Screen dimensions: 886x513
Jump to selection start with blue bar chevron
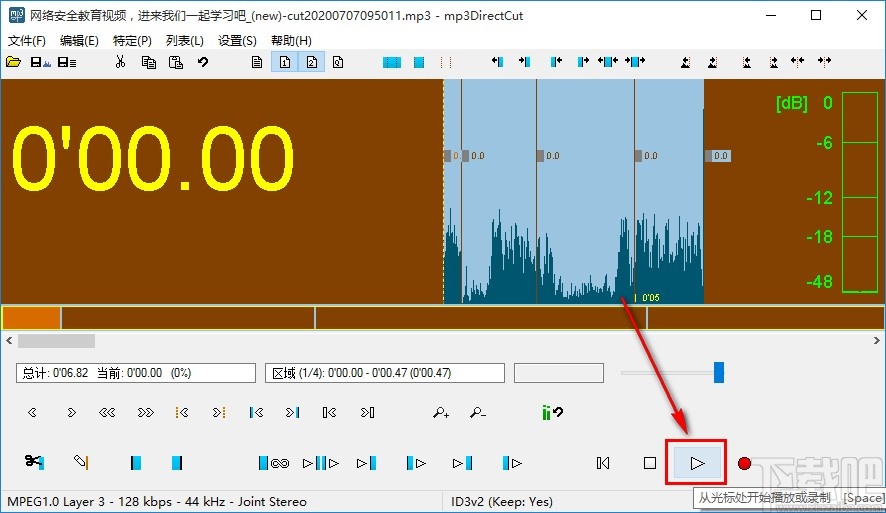(x=256, y=412)
